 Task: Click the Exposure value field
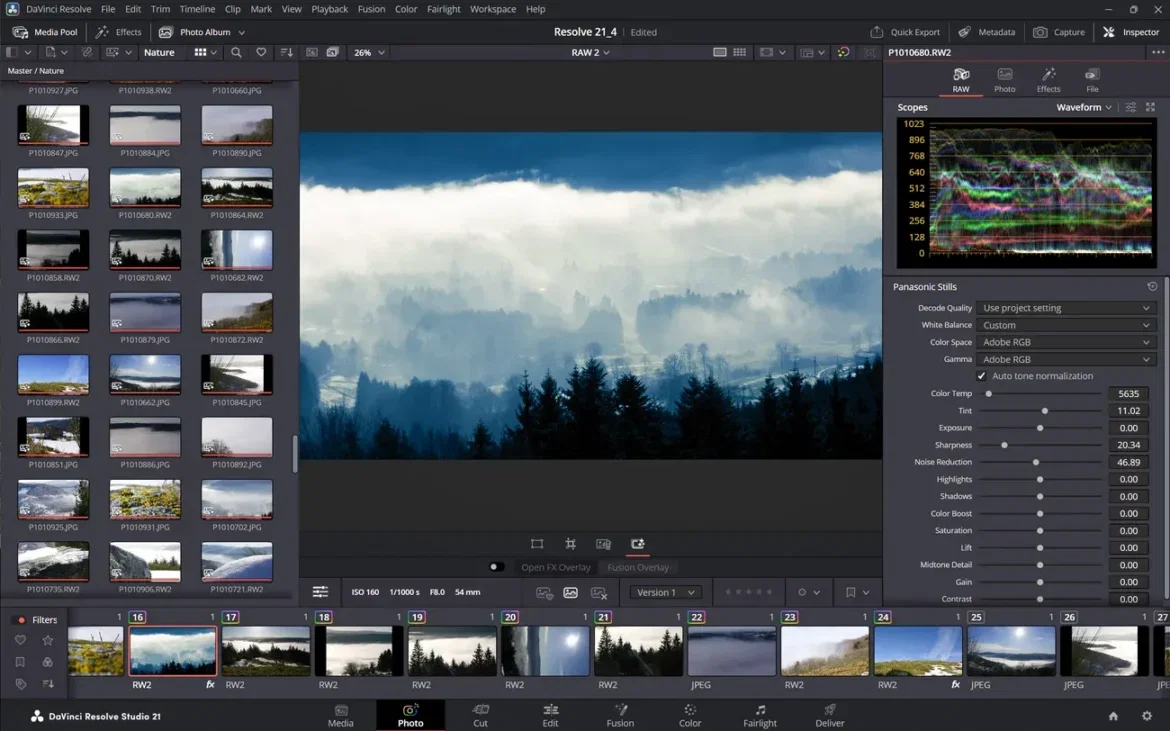click(1128, 428)
